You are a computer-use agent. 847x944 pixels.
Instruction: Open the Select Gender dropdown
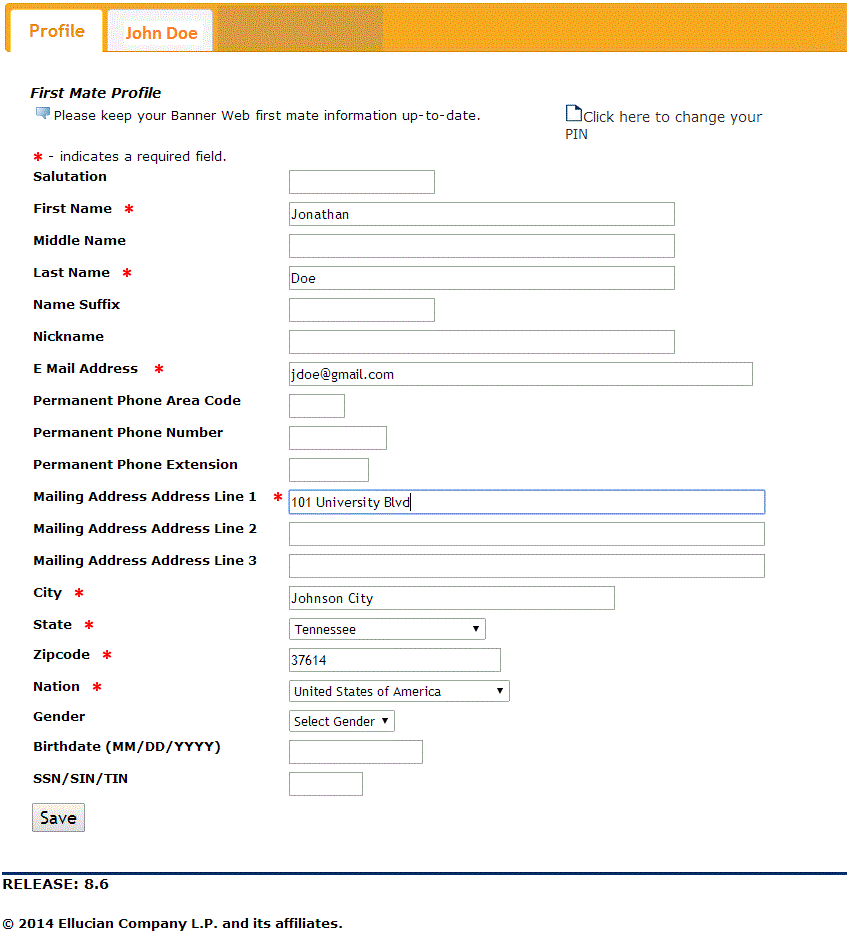pyautogui.click(x=342, y=721)
